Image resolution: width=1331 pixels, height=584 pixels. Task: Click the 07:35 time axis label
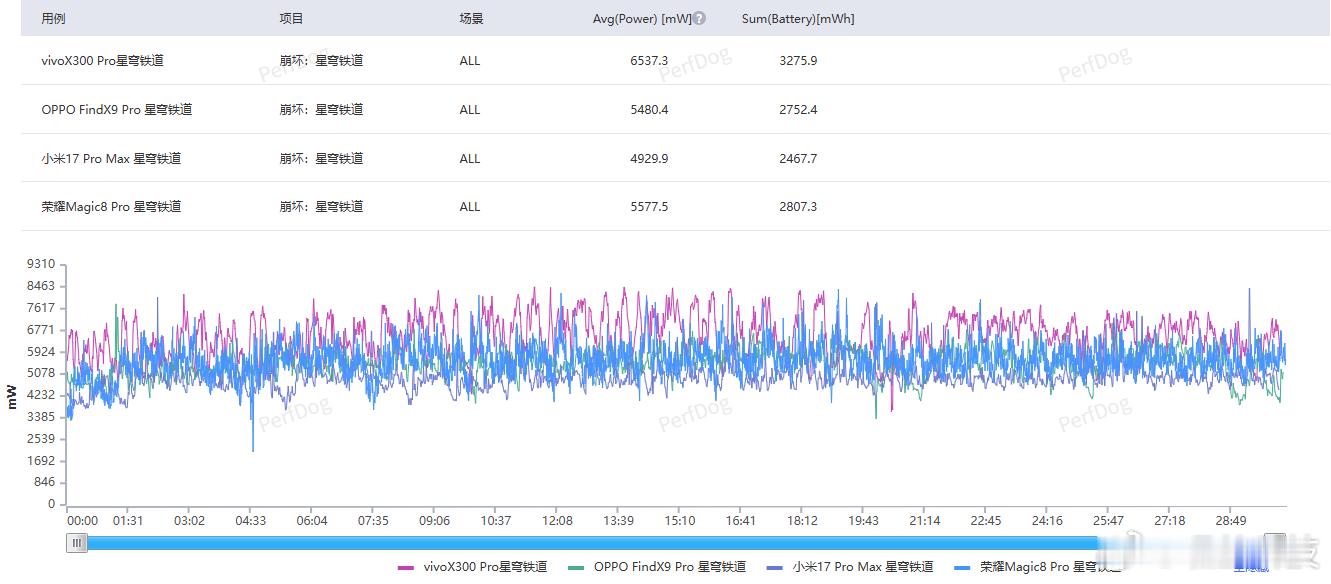pos(373,521)
